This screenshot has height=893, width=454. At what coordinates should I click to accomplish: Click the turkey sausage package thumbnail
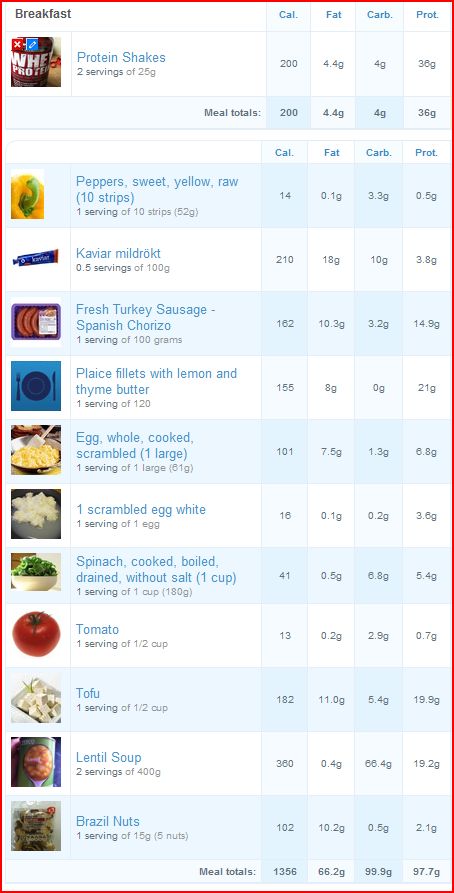click(x=36, y=322)
